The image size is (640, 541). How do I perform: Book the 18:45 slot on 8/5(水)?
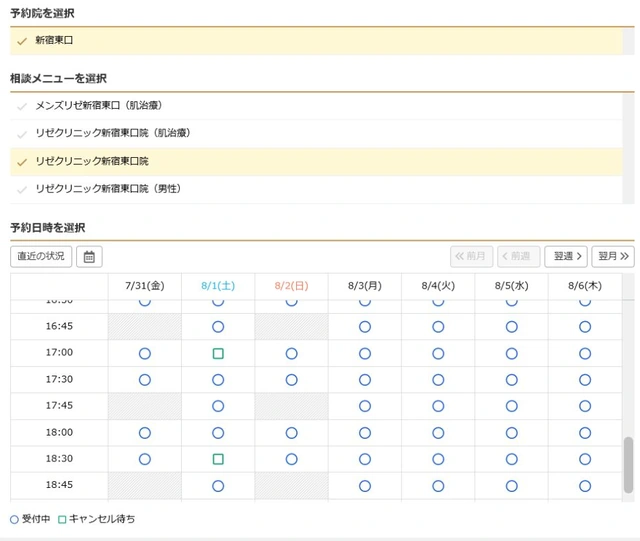point(511,486)
